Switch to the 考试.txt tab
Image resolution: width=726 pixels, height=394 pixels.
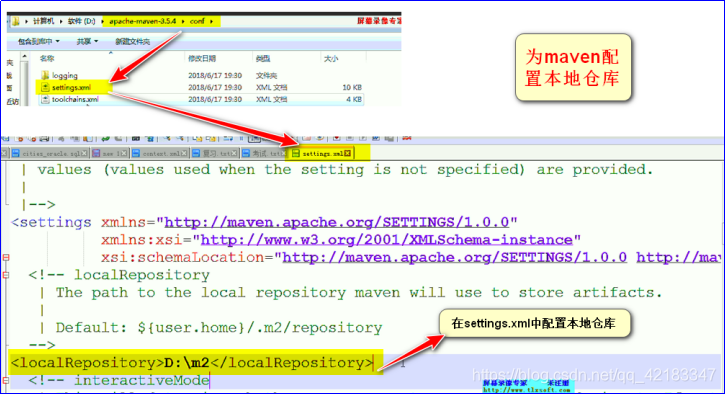click(x=264, y=153)
